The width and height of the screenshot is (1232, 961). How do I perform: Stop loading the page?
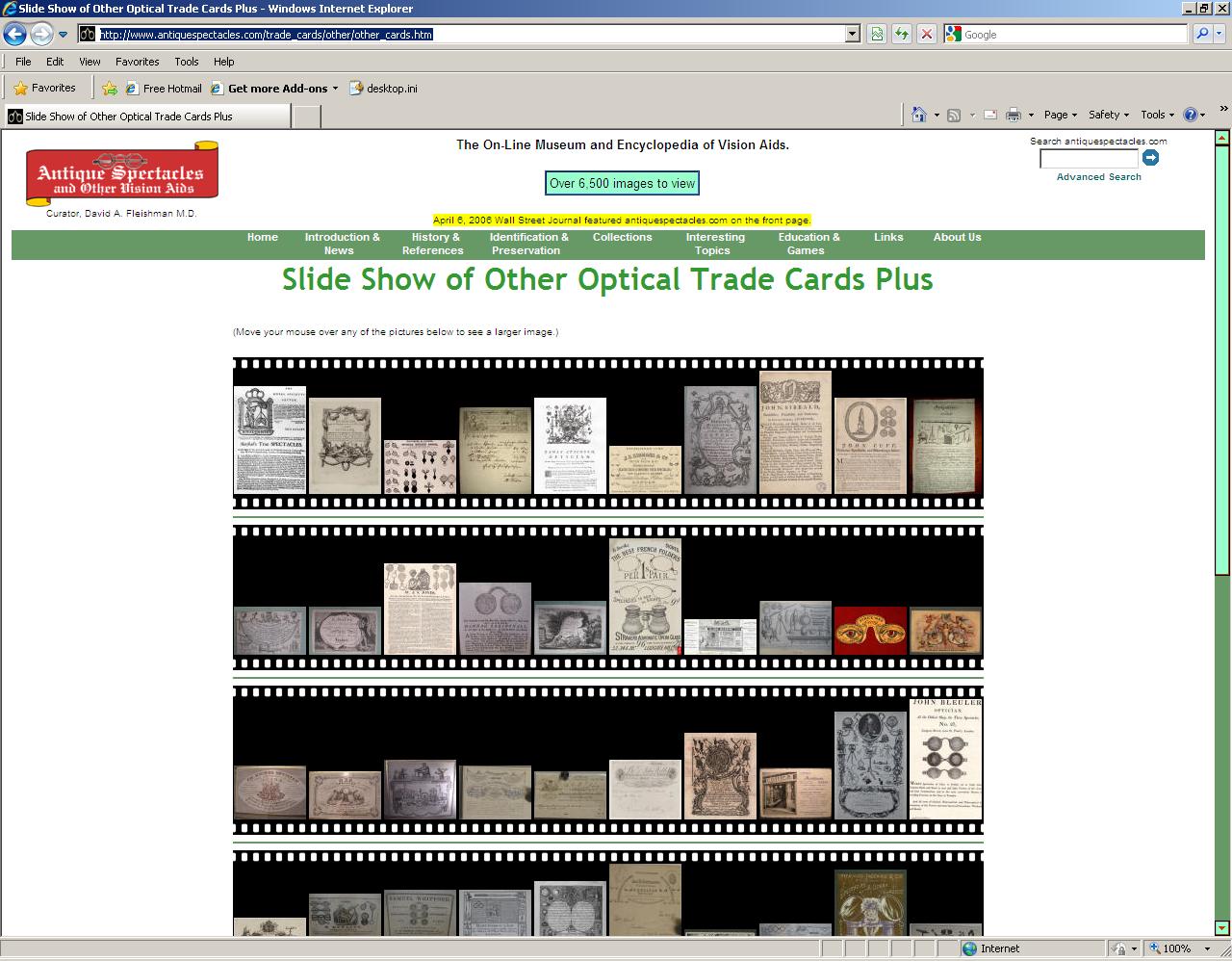tap(926, 34)
